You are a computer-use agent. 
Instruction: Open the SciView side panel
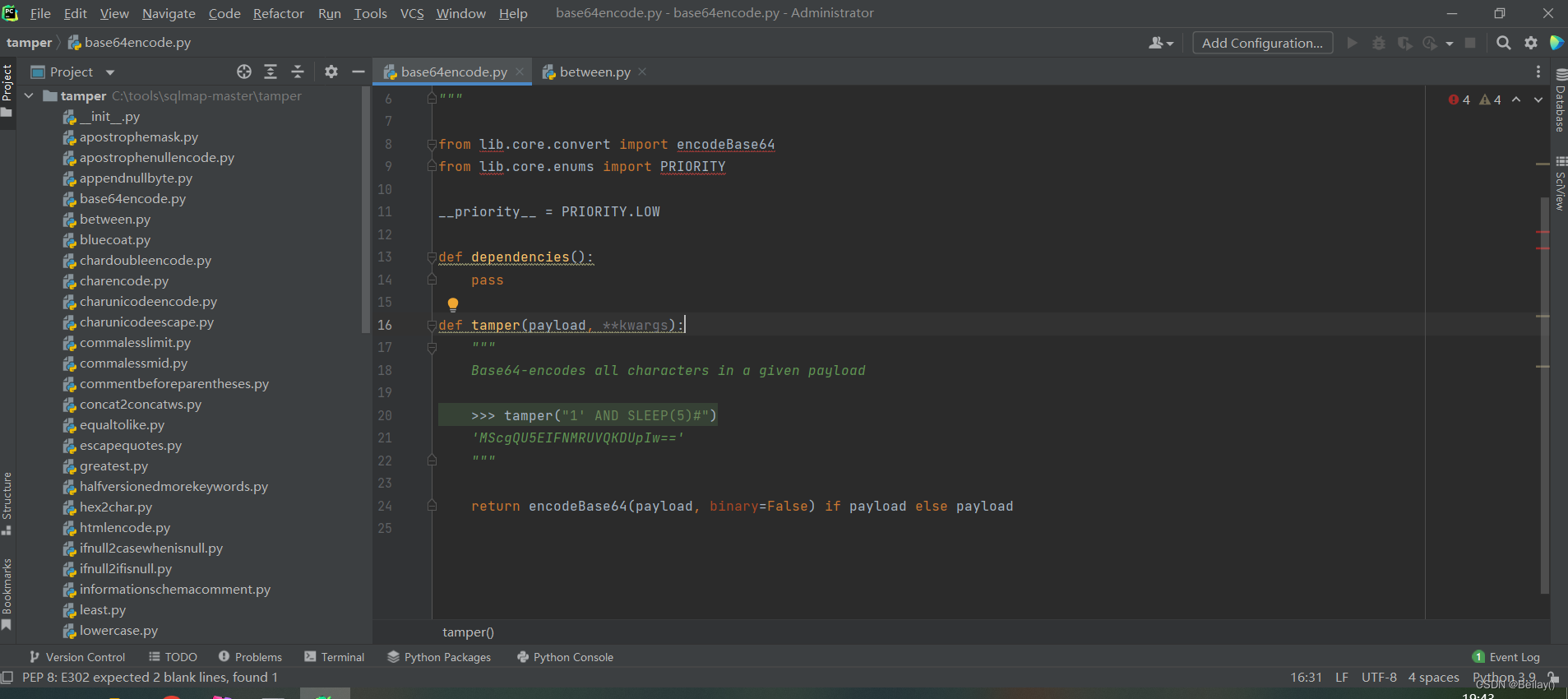1560,183
